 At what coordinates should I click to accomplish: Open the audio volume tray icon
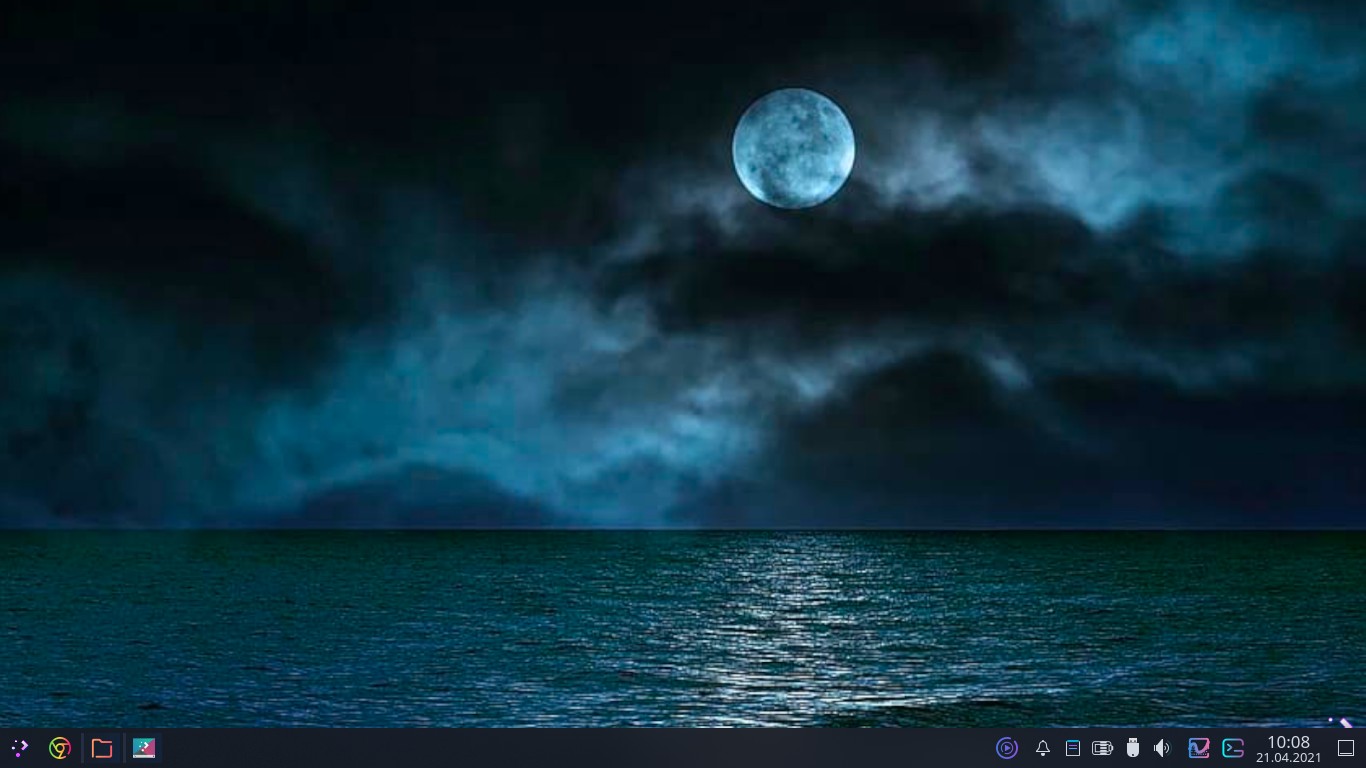[1162, 748]
